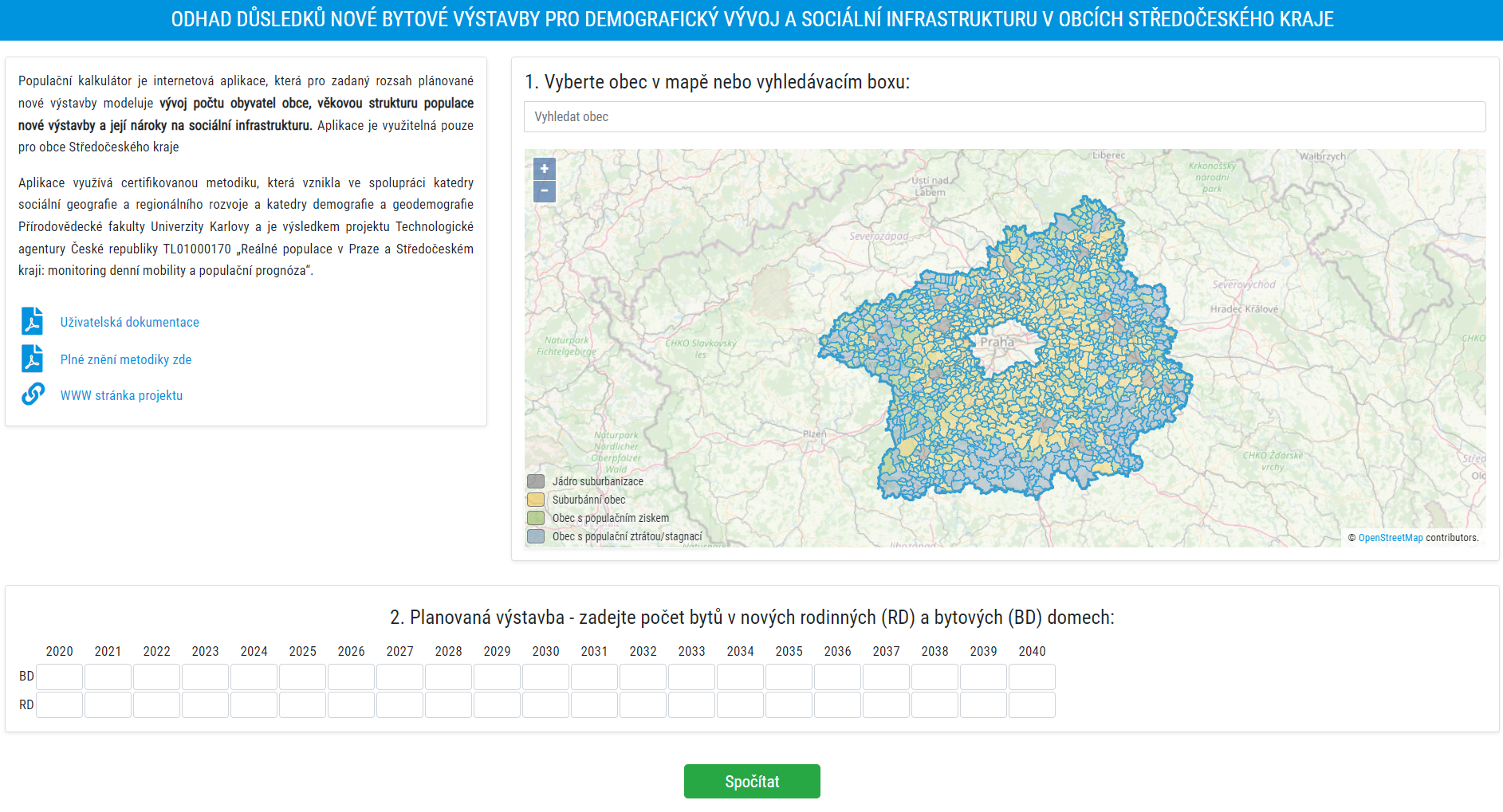Open the Uživatelská dokumentace link
The width and height of the screenshot is (1503, 812).
point(130,322)
